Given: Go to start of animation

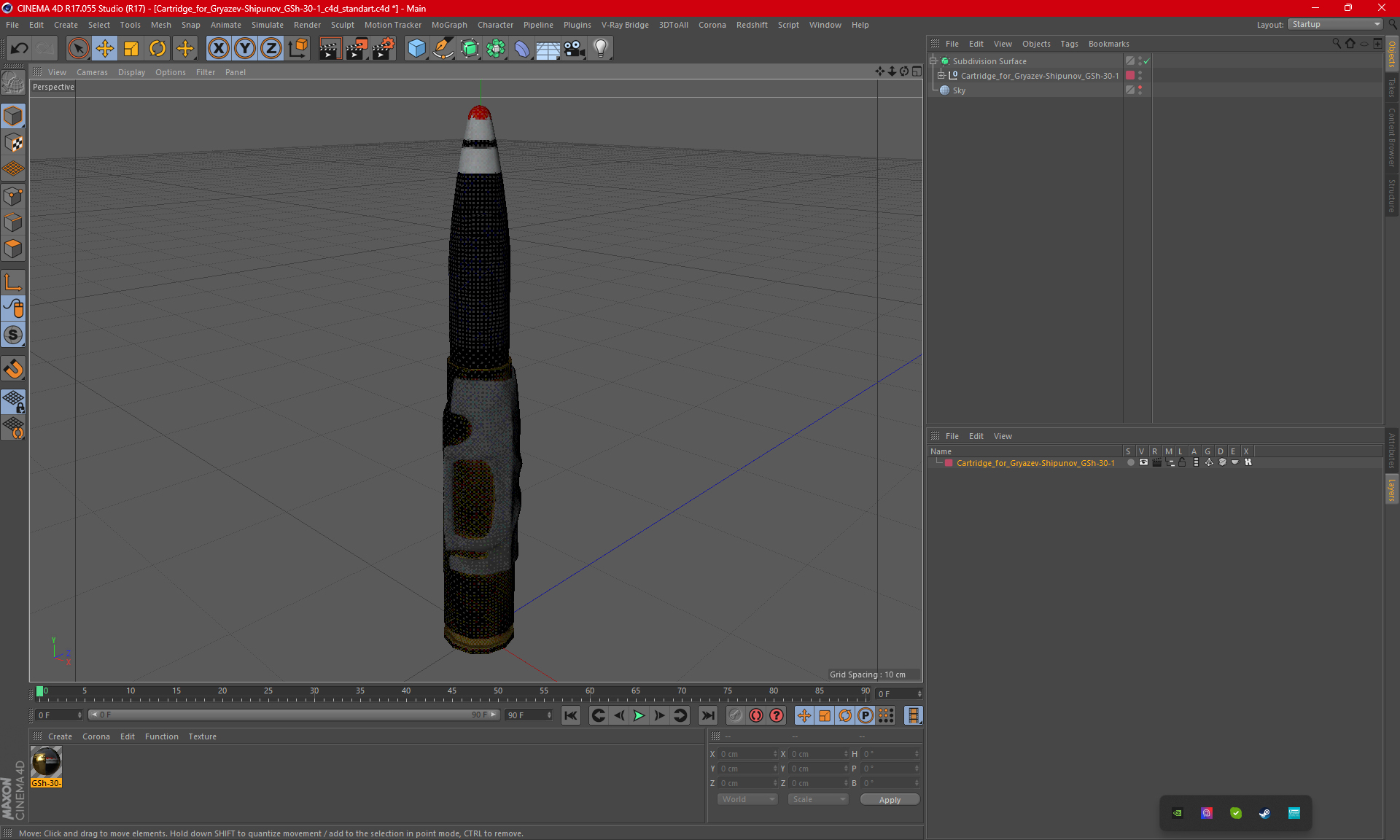Looking at the screenshot, I should click(570, 715).
